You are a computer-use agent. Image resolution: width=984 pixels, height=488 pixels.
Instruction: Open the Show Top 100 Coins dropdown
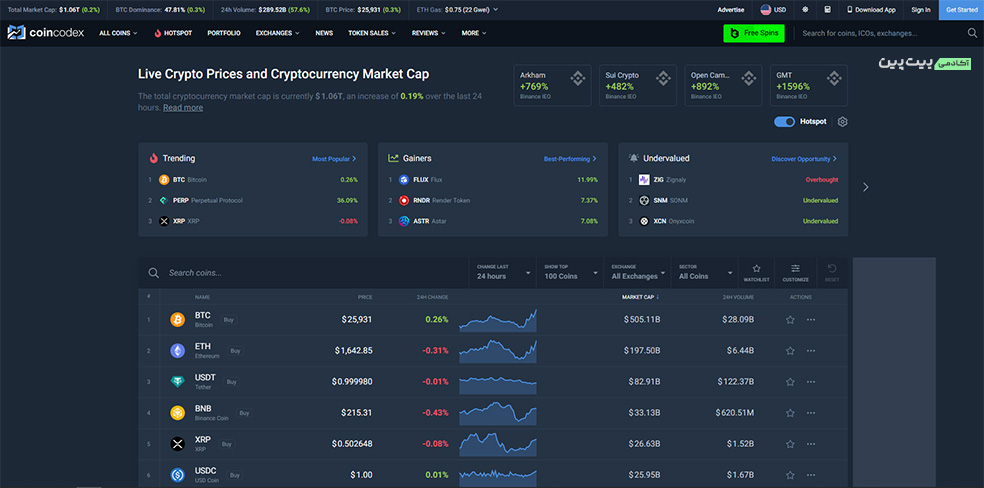point(570,273)
